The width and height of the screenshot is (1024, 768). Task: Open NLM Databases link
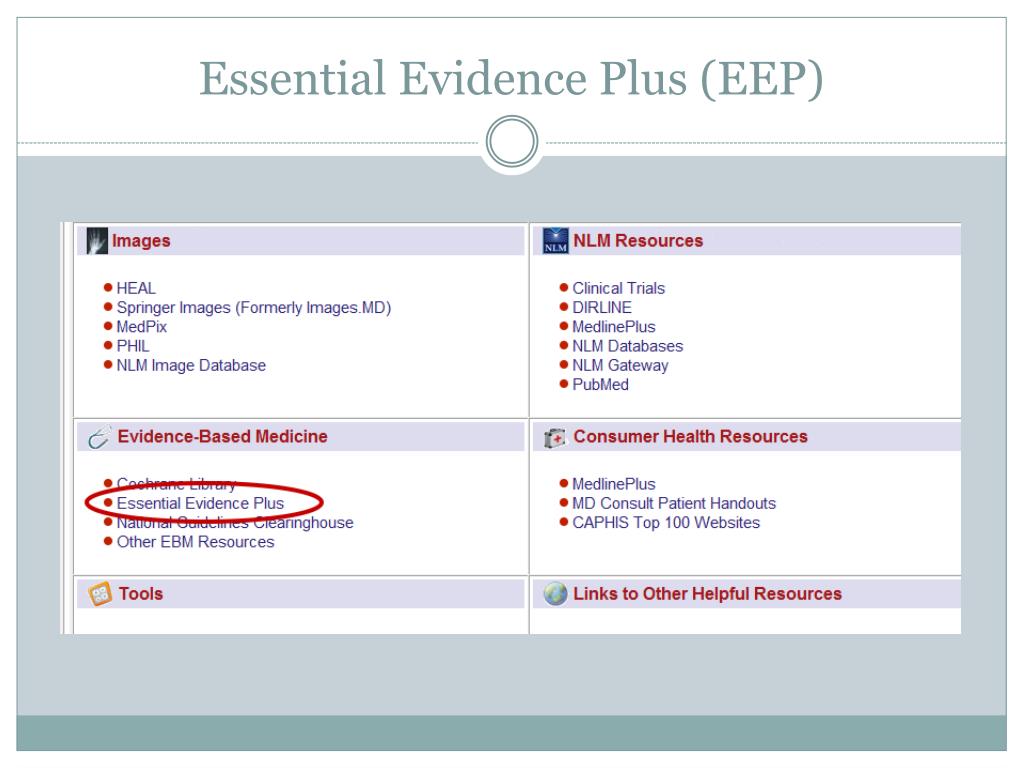[x=628, y=346]
